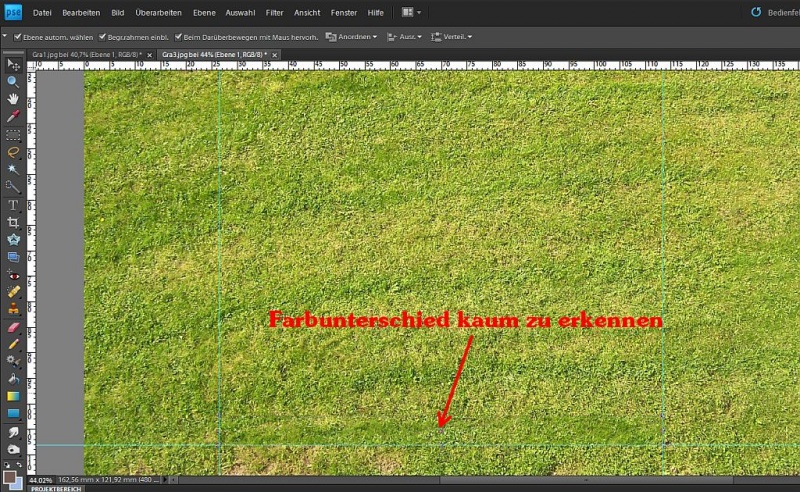Open the status bar info arrow menu
The image size is (800, 492).
click(165, 480)
